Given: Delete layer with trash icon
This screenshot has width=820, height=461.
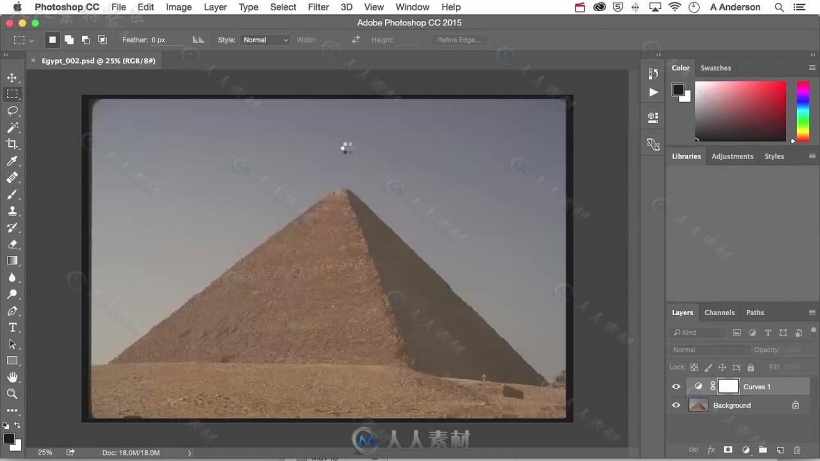Looking at the screenshot, I should point(797,450).
